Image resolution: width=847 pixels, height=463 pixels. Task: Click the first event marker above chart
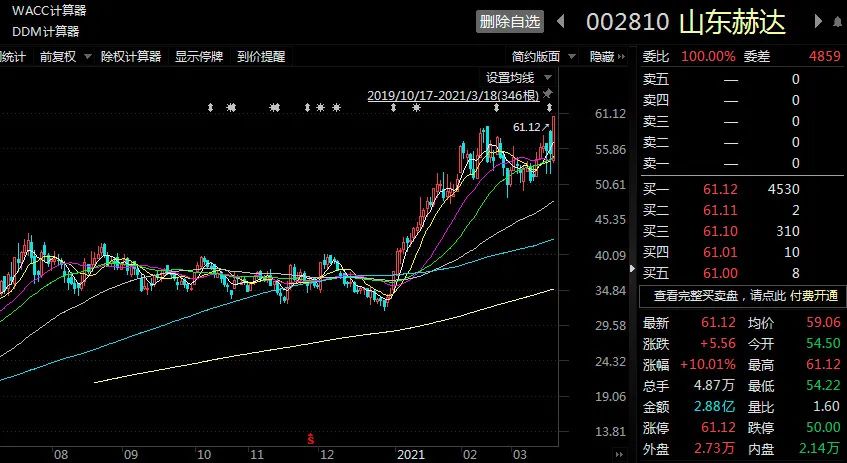click(210, 107)
